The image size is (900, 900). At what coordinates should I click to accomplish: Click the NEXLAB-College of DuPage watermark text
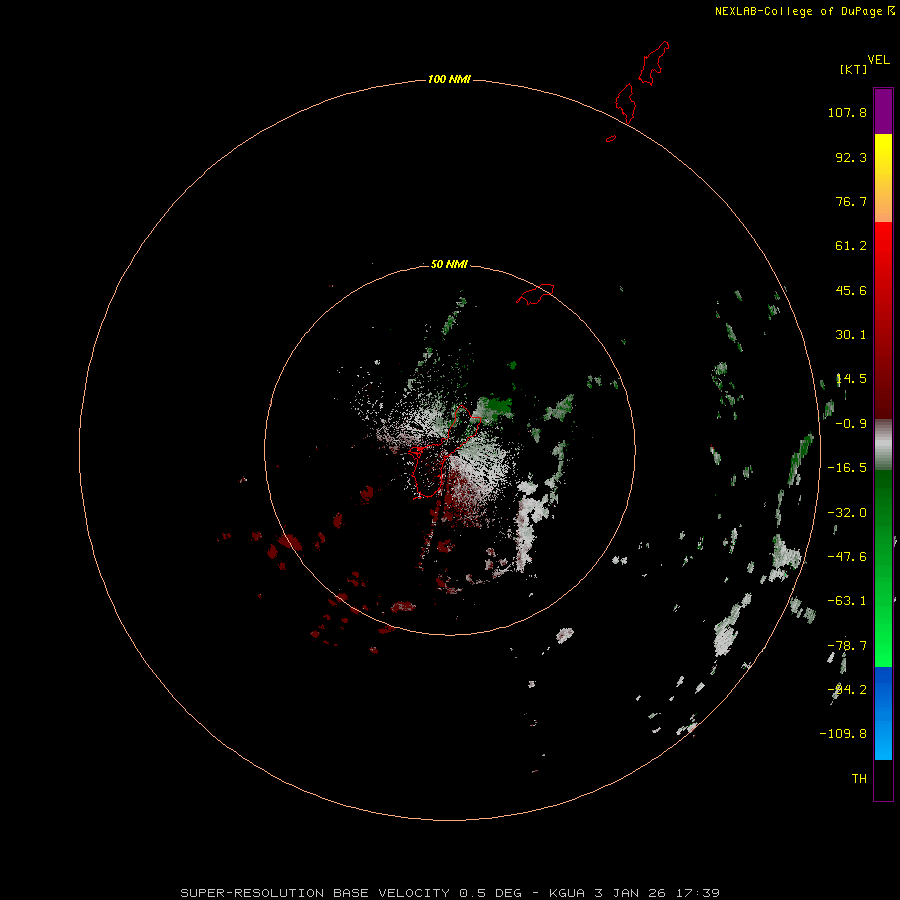point(804,11)
